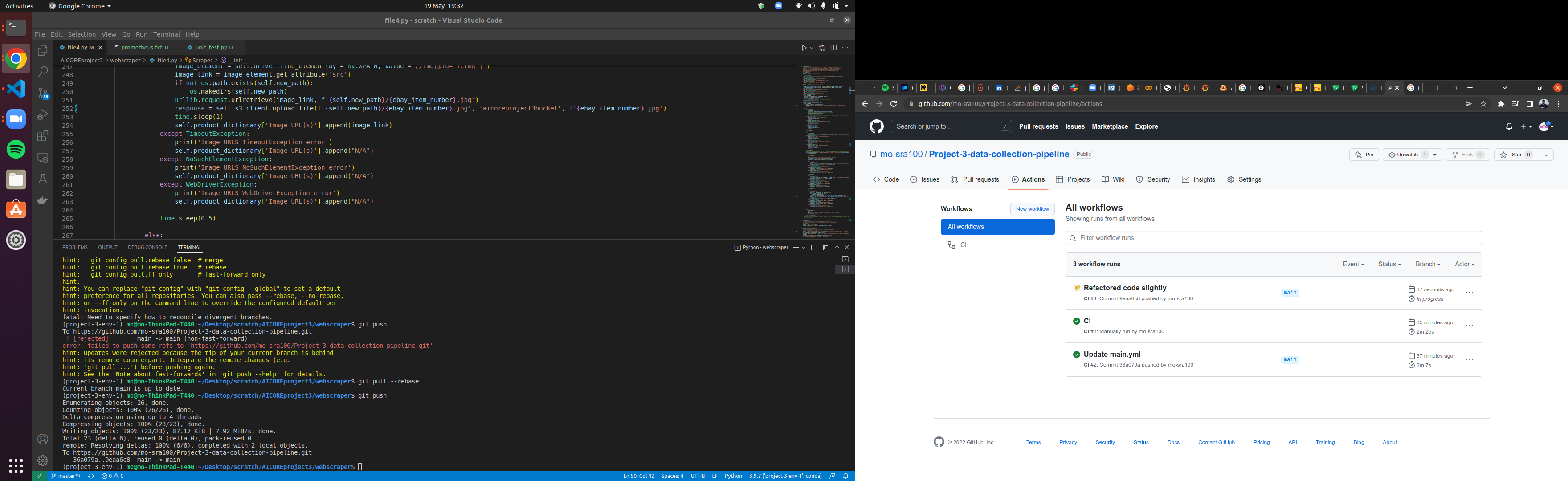Split the terminal using the split icon
The width and height of the screenshot is (1568, 481).
814,247
